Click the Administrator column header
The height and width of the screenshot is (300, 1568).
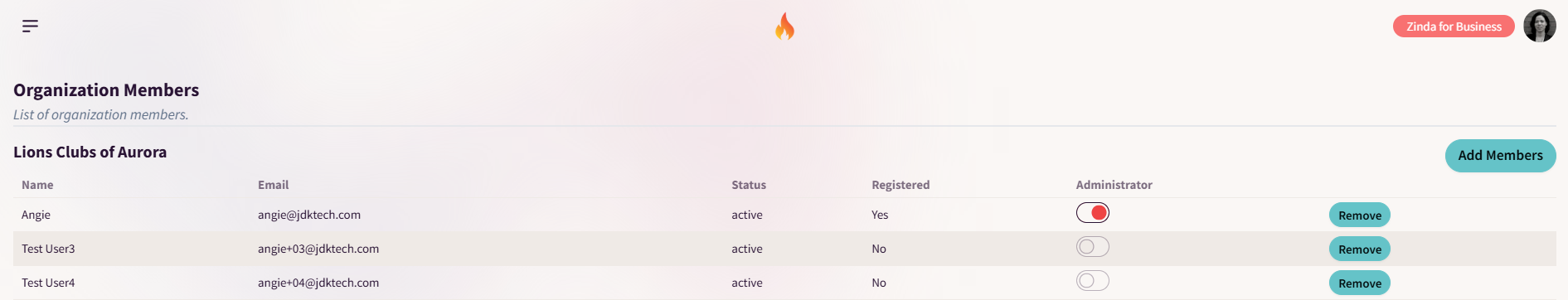tap(1114, 185)
